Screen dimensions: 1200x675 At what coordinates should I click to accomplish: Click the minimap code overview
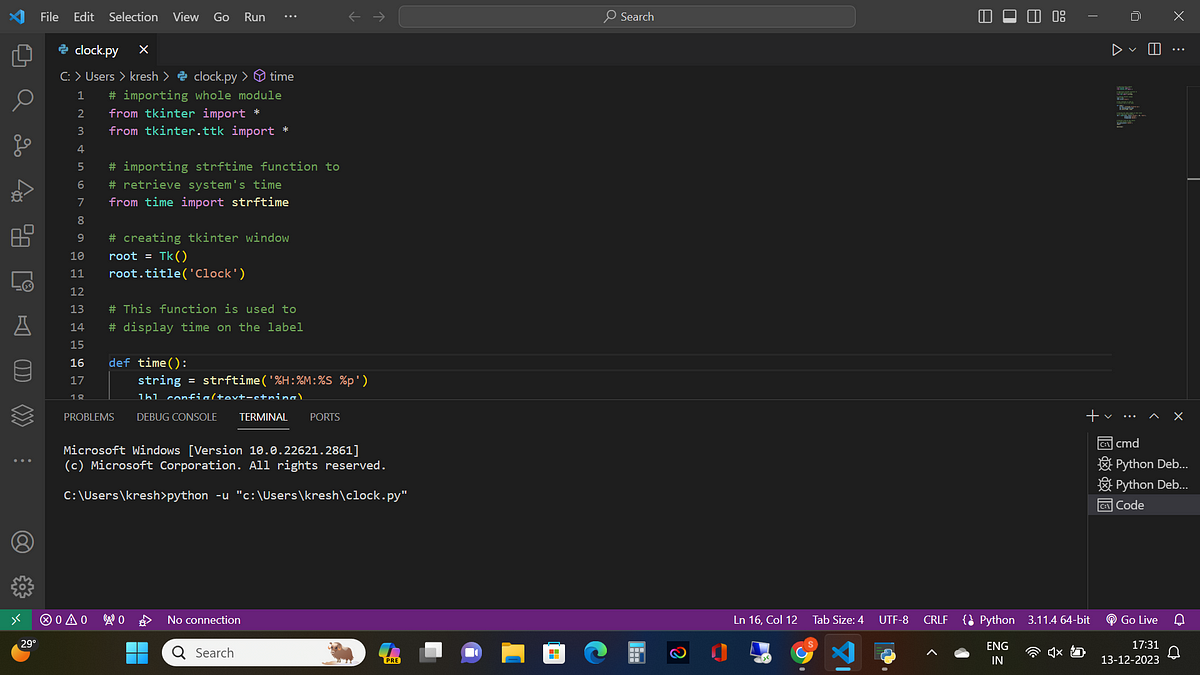(1130, 105)
